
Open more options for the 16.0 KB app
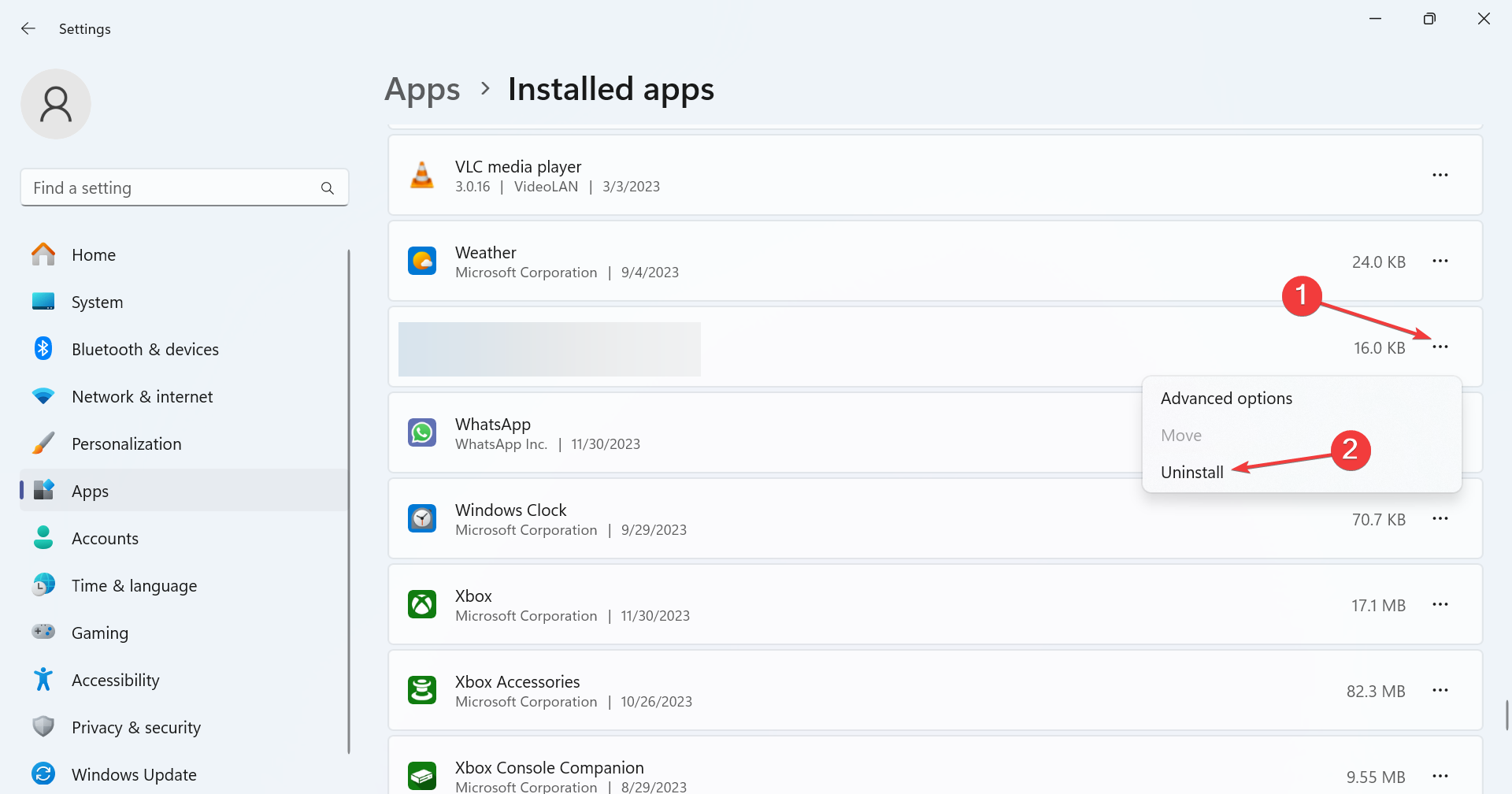pos(1440,347)
